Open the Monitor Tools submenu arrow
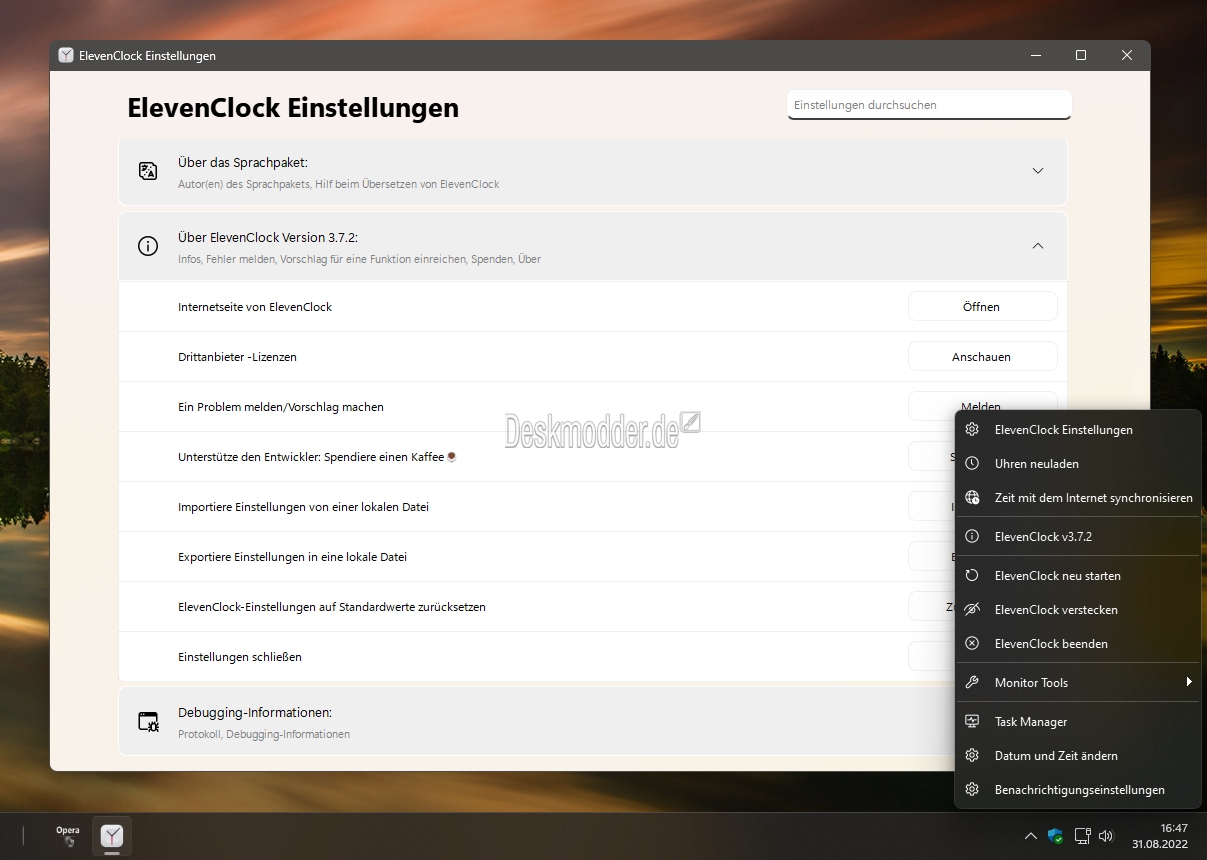This screenshot has width=1207, height=860. pos(1189,682)
